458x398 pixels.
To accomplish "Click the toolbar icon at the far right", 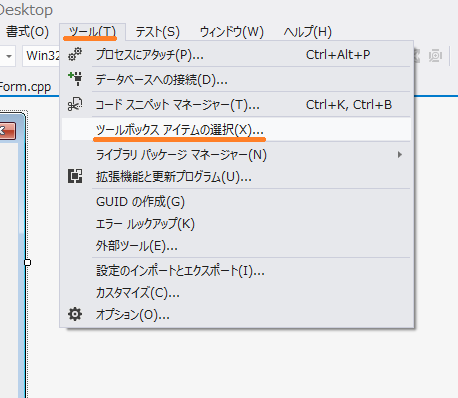I will (x=435, y=56).
